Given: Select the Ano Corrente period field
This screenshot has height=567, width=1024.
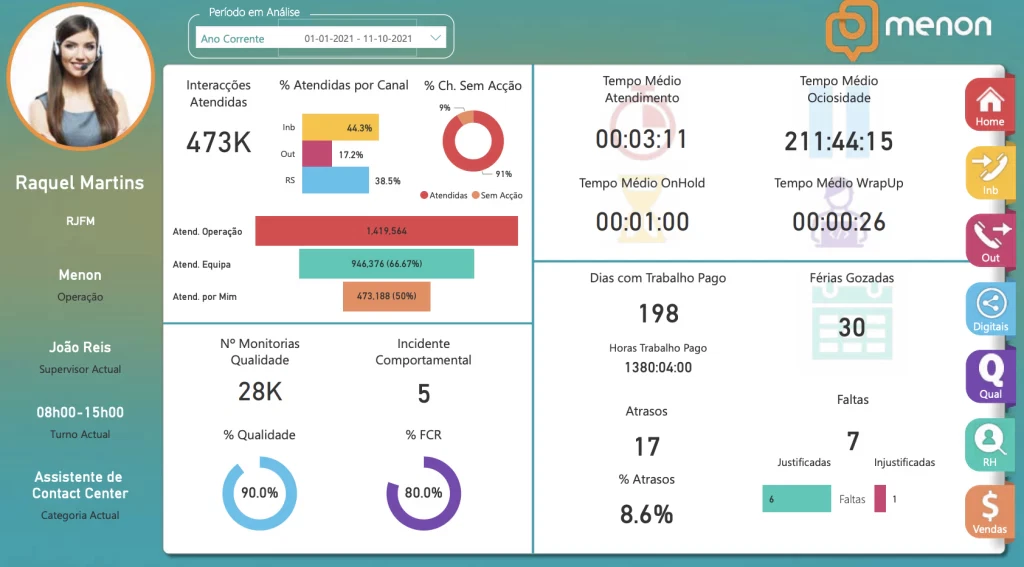Looking at the screenshot, I should [233, 39].
